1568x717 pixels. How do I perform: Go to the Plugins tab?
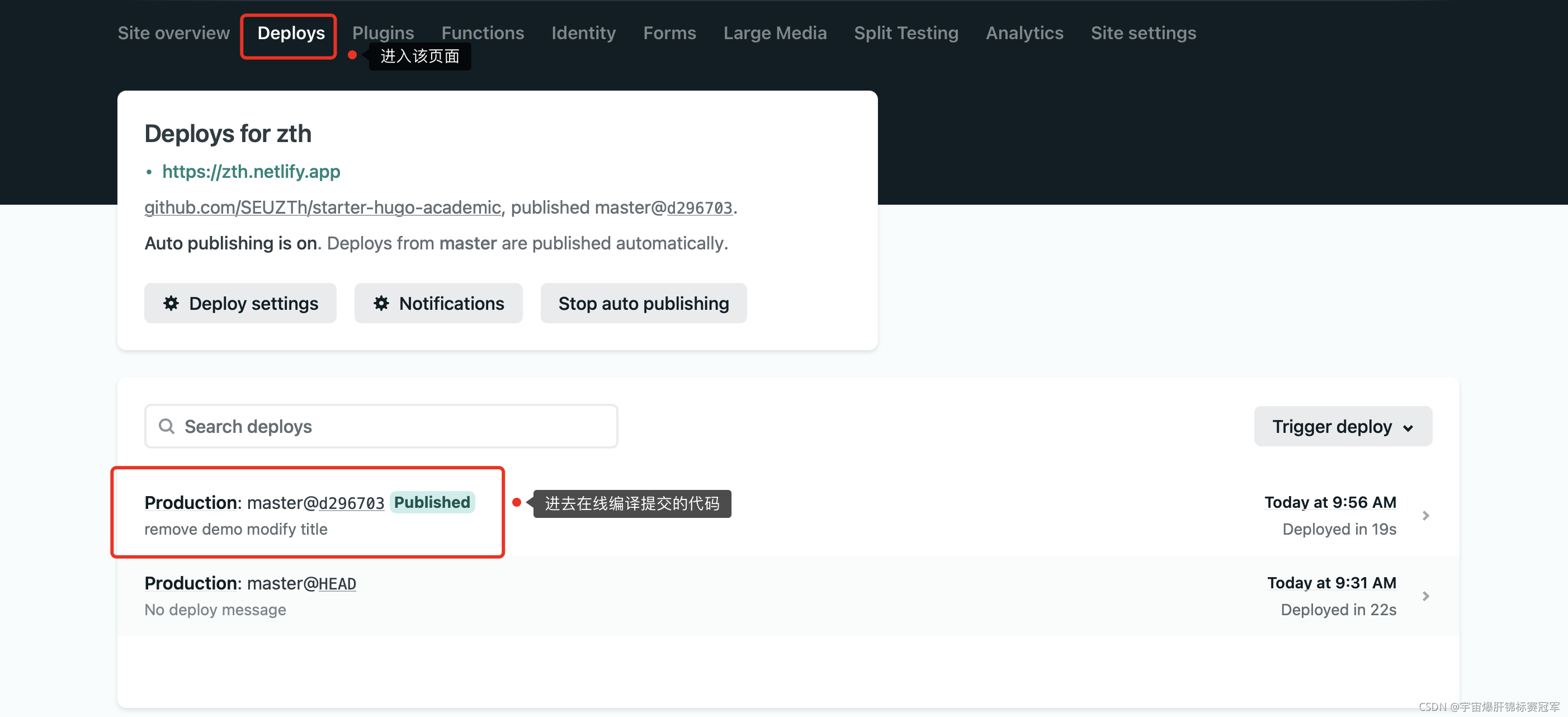382,33
